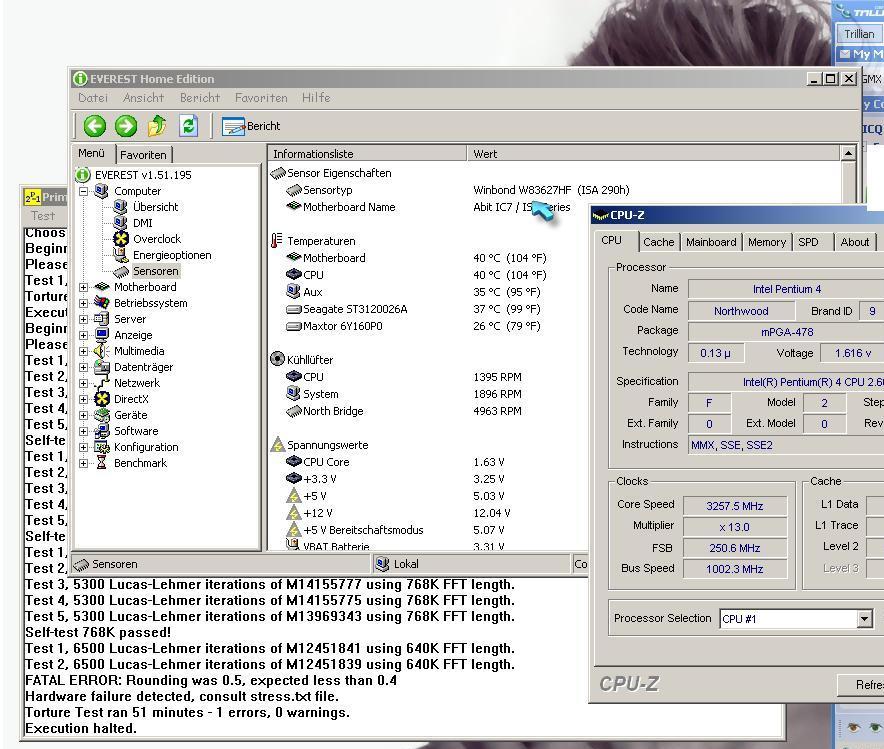Viewport: 884px width, 749px height.
Task: Expand the DirectX tree node
Action: pos(83,399)
